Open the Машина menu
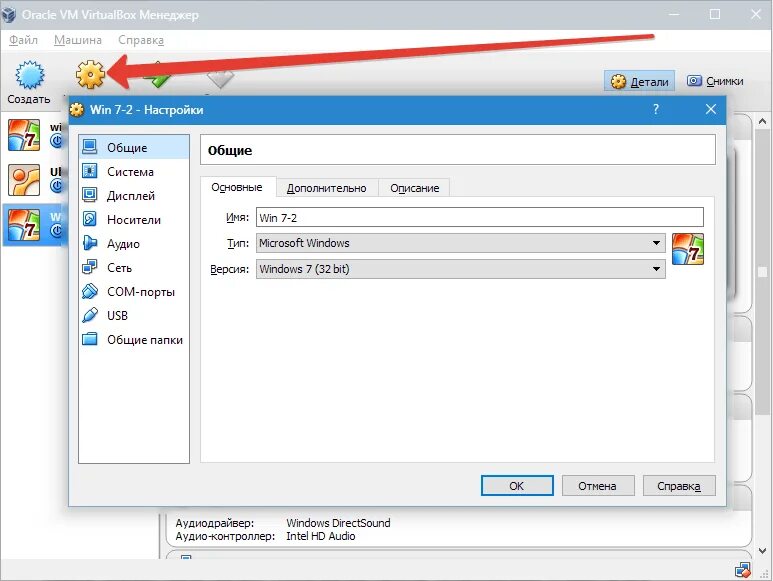Viewport: 773px width, 581px height. tap(78, 40)
